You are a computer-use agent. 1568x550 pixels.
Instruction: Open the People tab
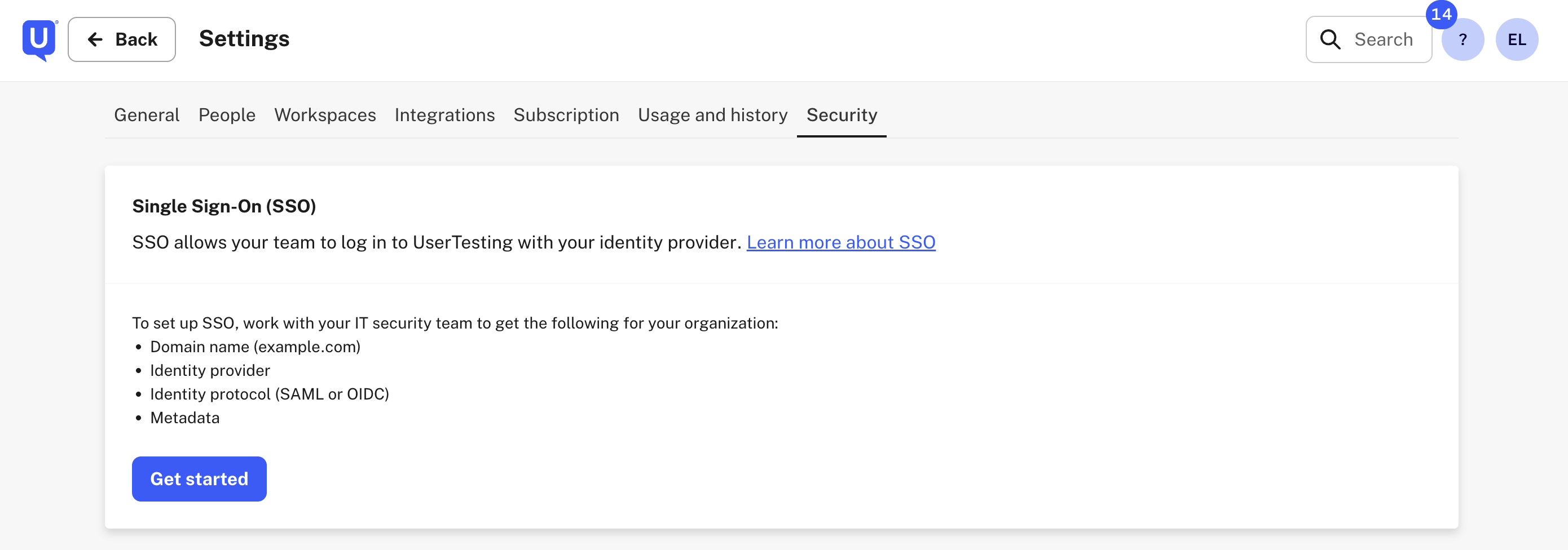pos(227,115)
